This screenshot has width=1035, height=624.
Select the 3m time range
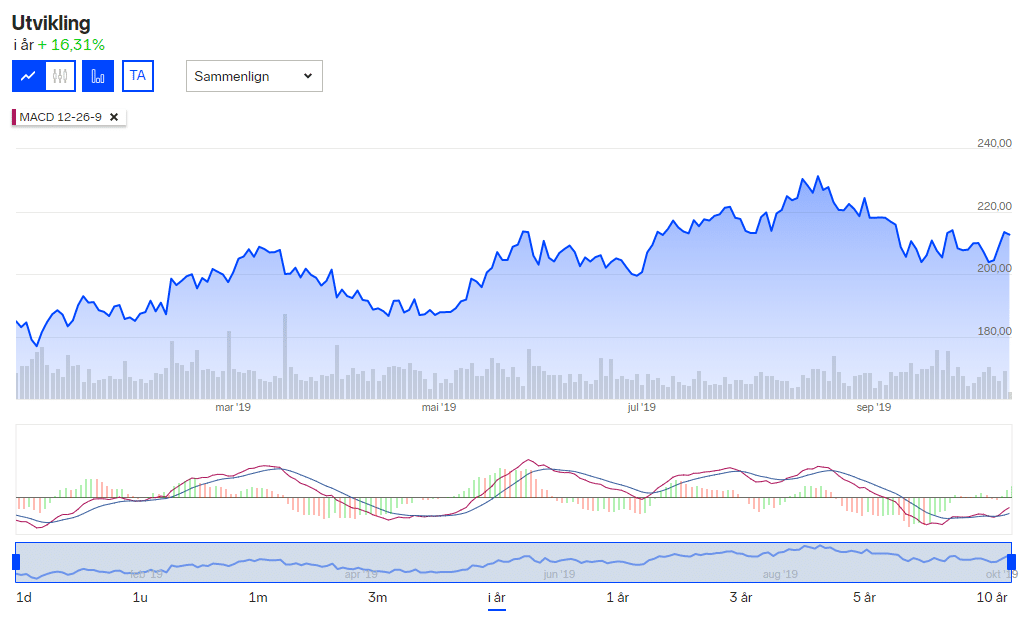coord(378,598)
